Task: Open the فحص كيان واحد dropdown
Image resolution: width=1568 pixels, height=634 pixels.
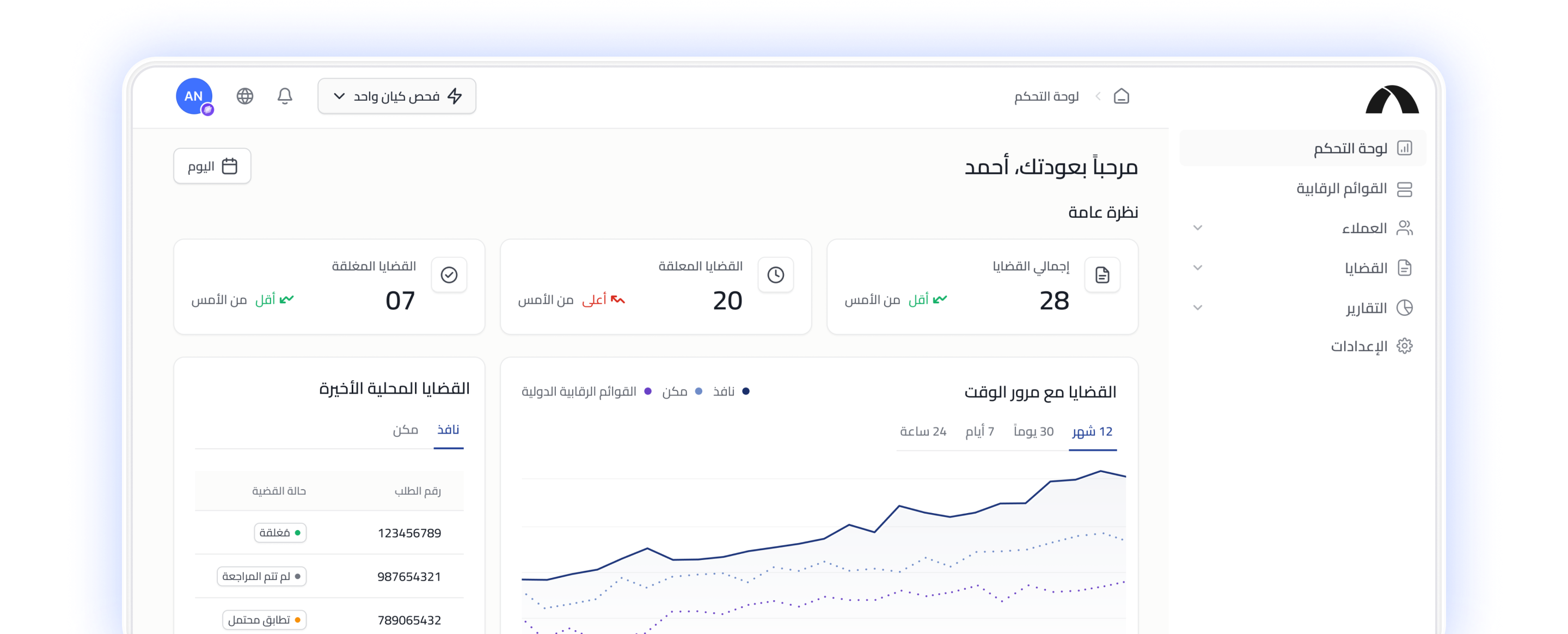Action: pyautogui.click(x=396, y=96)
